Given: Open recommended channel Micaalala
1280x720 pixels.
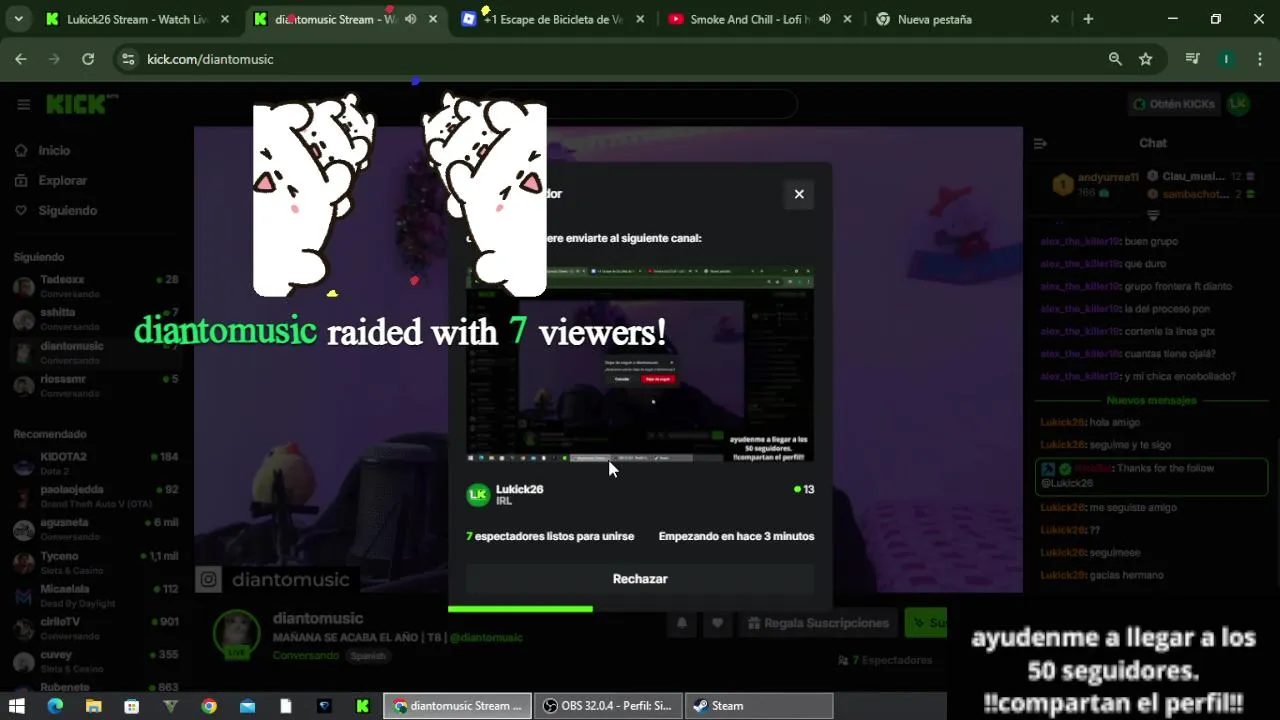Looking at the screenshot, I should coord(96,595).
